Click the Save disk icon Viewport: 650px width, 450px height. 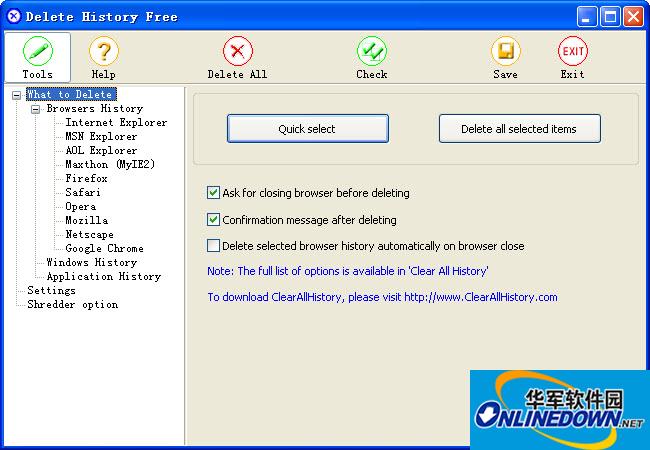[x=505, y=57]
